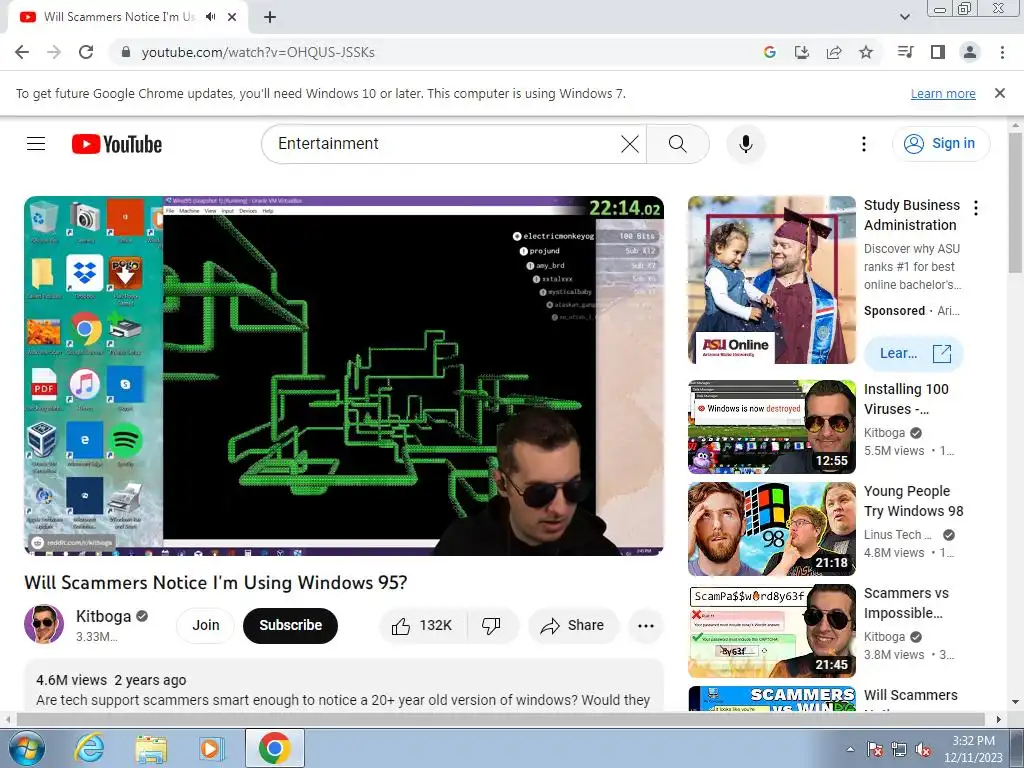Go back to the previous page

point(22,52)
